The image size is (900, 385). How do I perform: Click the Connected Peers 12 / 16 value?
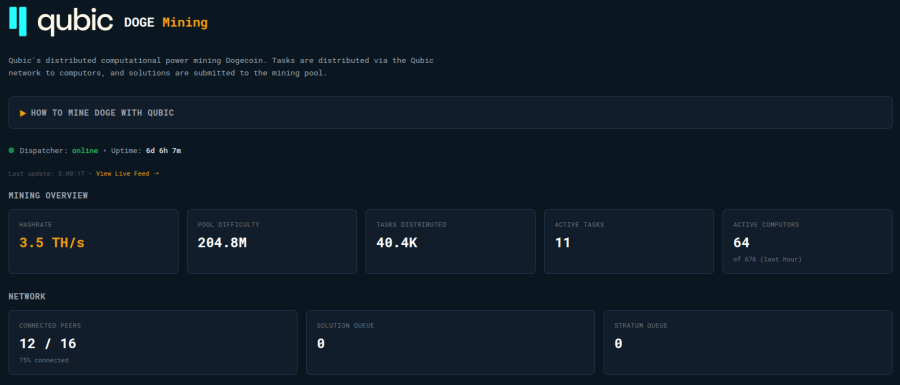click(x=48, y=344)
